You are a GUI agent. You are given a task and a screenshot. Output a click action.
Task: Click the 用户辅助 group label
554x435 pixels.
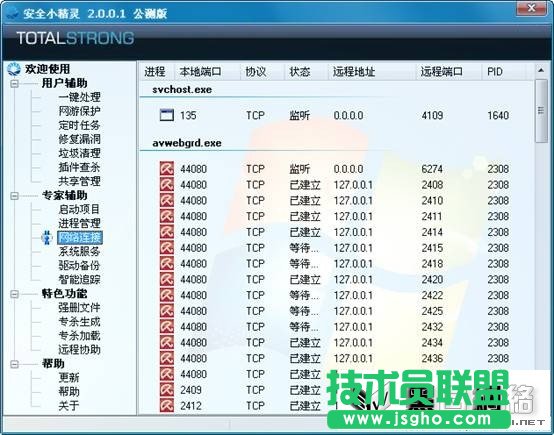pos(64,83)
